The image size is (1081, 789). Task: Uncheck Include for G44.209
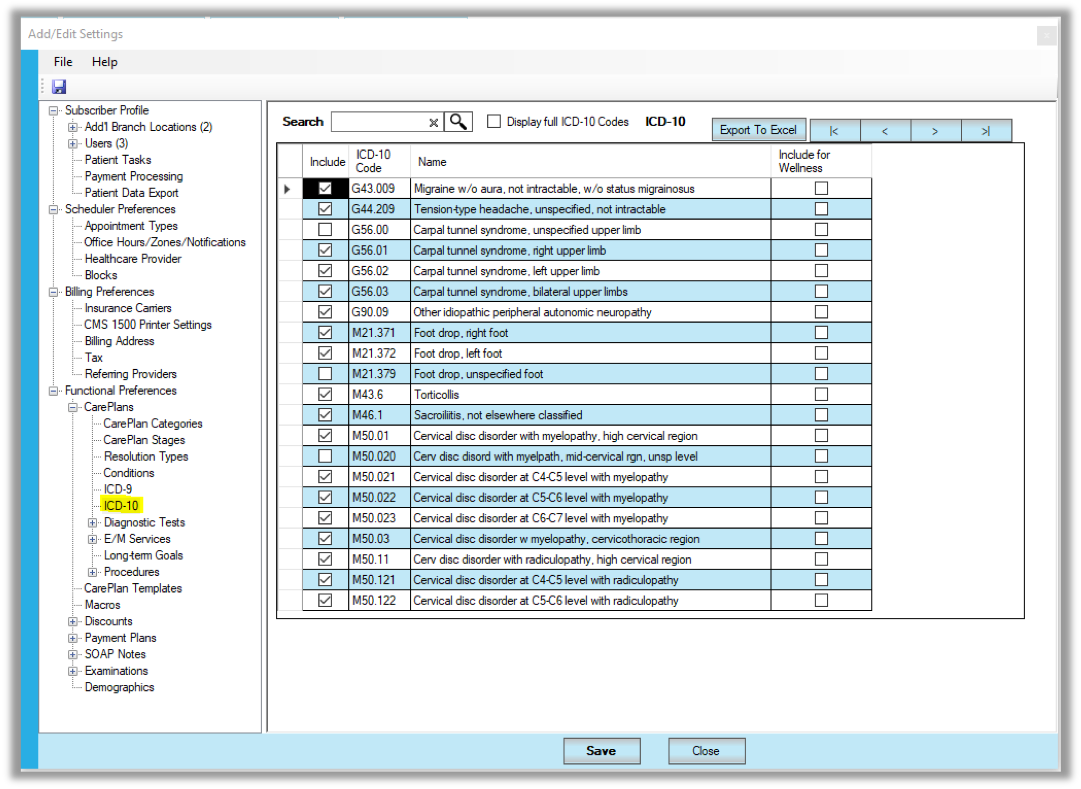point(325,209)
